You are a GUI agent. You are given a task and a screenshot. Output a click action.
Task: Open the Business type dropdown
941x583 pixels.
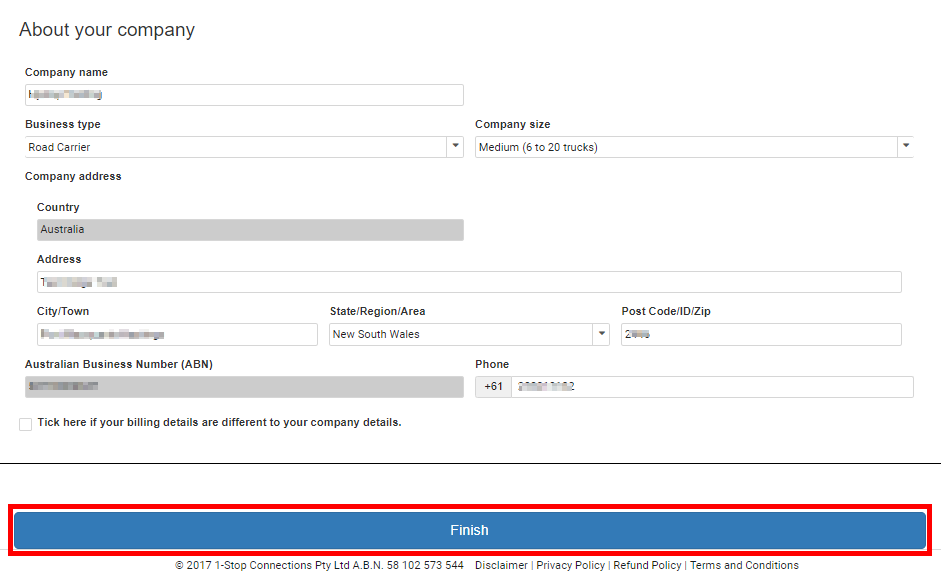pyautogui.click(x=244, y=147)
